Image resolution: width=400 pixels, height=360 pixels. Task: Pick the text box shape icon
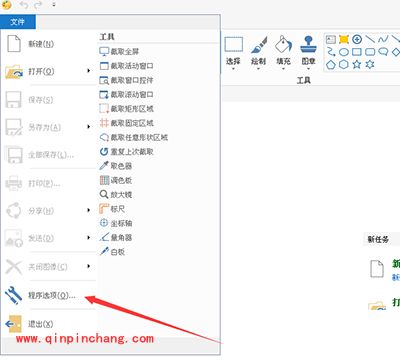point(331,40)
